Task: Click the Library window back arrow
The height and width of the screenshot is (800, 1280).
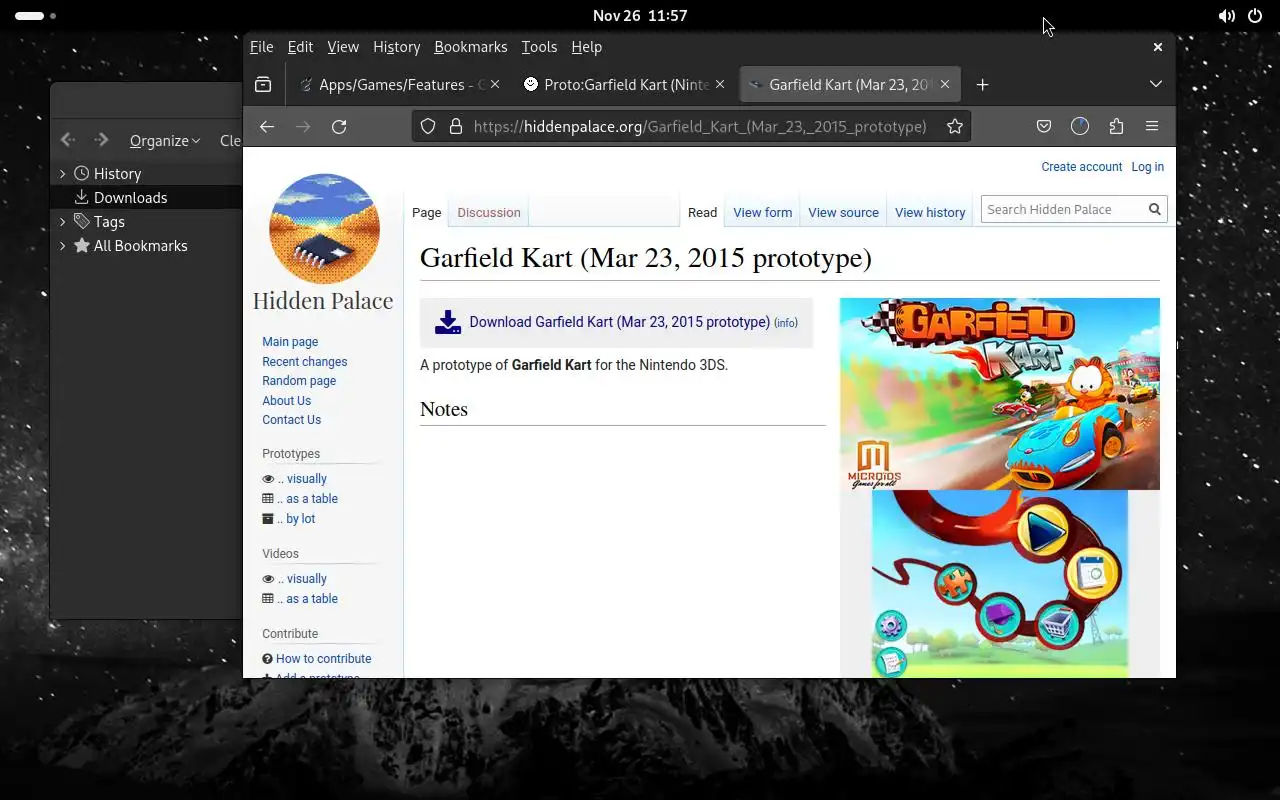Action: click(68, 141)
